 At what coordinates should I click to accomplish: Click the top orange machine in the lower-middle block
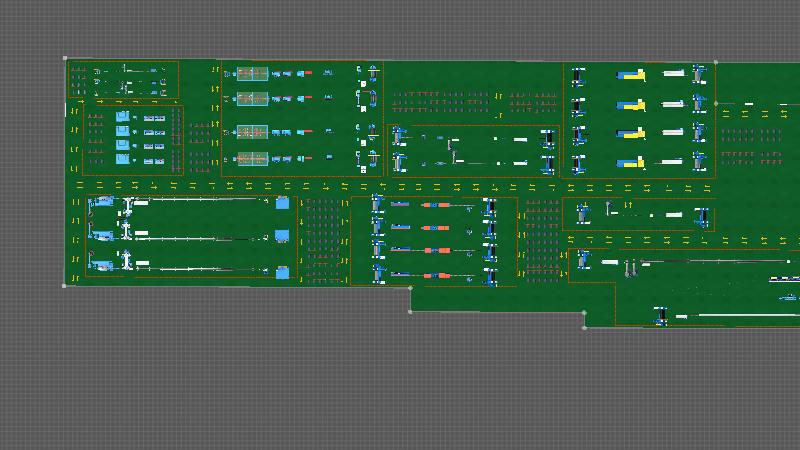coord(436,205)
